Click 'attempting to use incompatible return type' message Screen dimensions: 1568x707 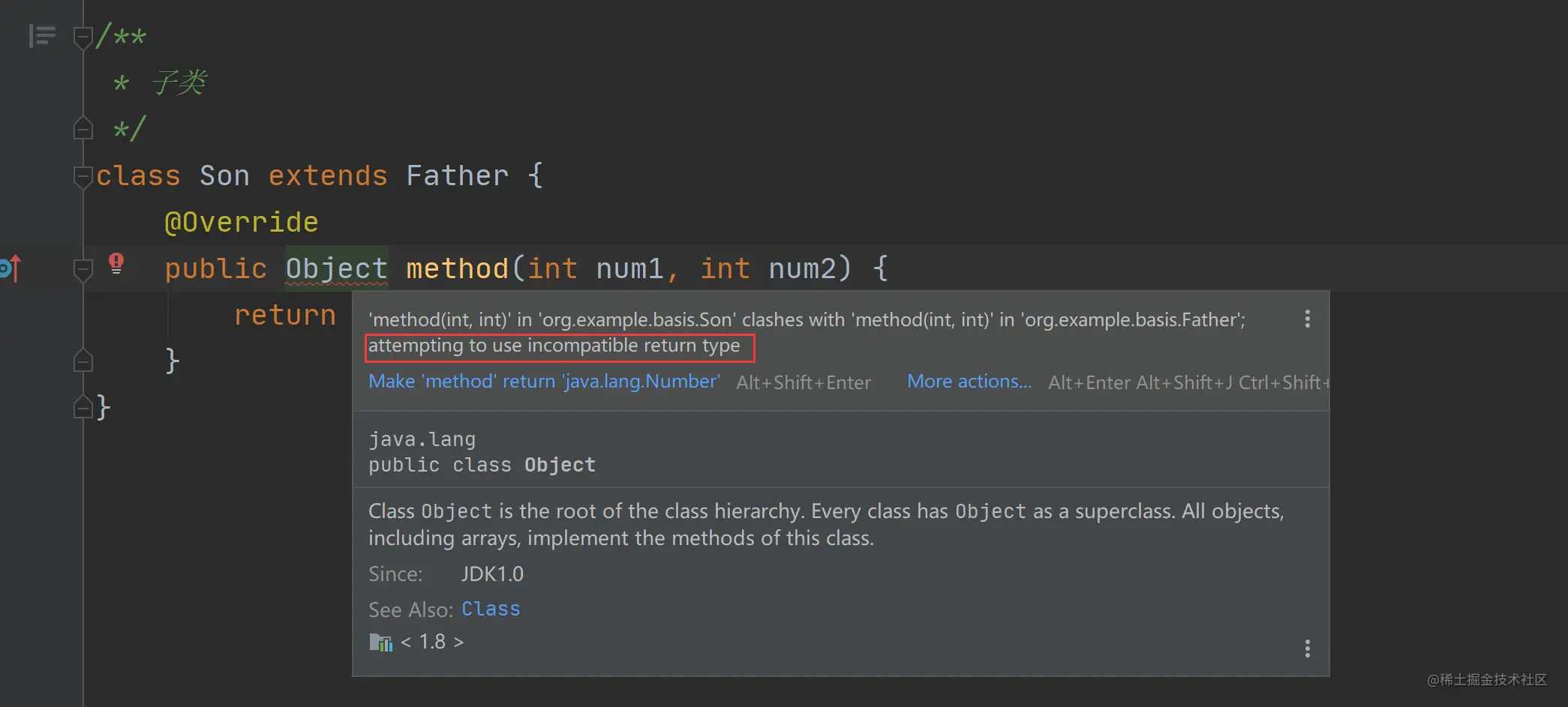tap(554, 346)
